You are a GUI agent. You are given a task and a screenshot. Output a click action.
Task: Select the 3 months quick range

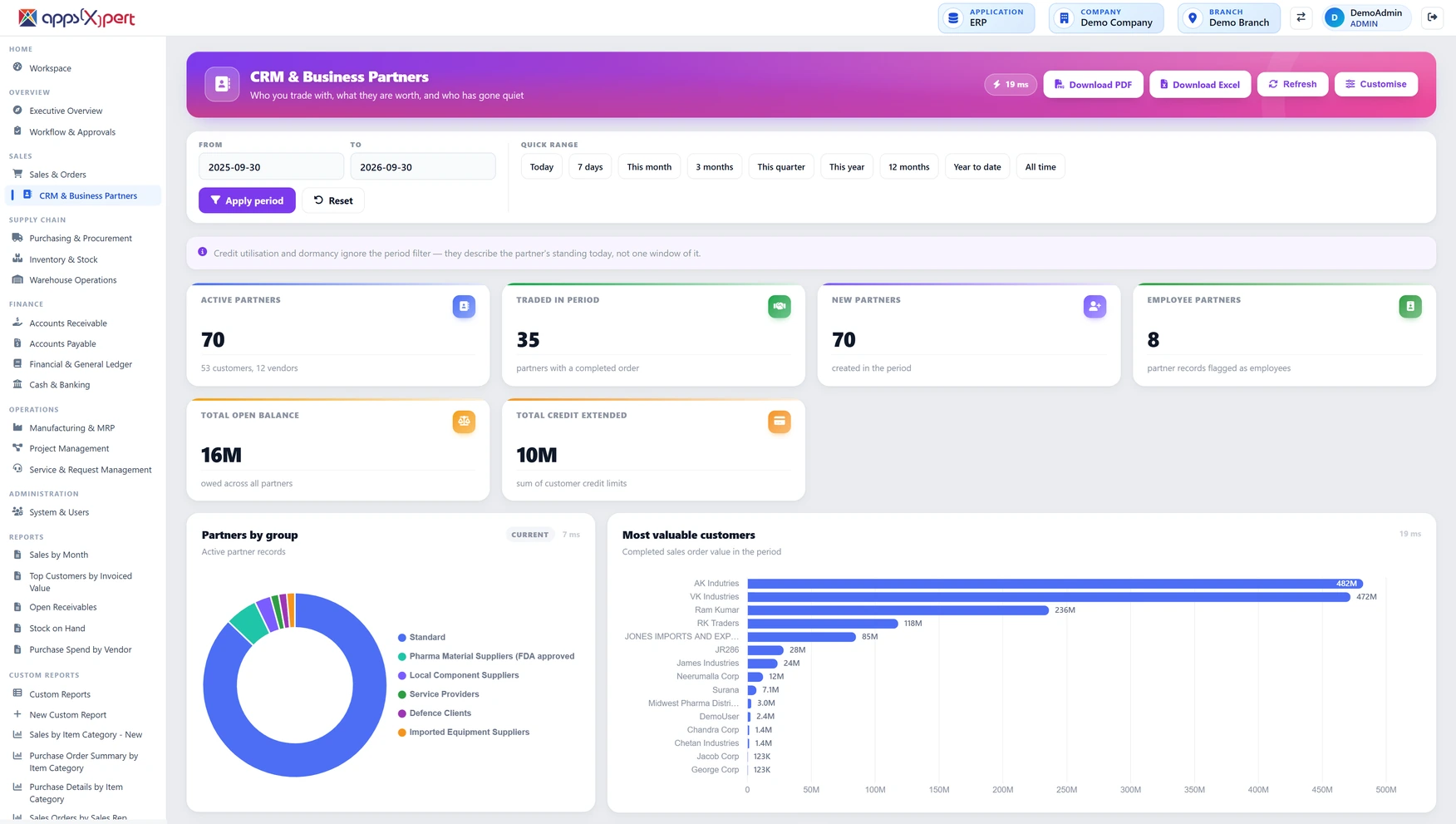pyautogui.click(x=715, y=166)
